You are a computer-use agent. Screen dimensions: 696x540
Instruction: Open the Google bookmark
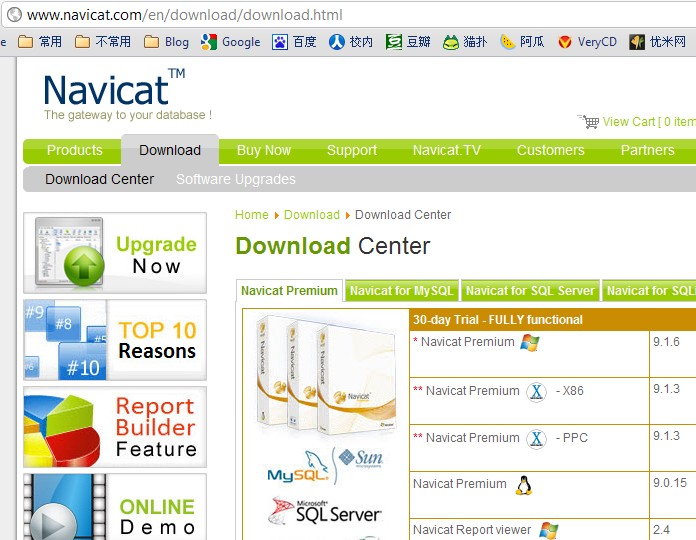pos(230,42)
